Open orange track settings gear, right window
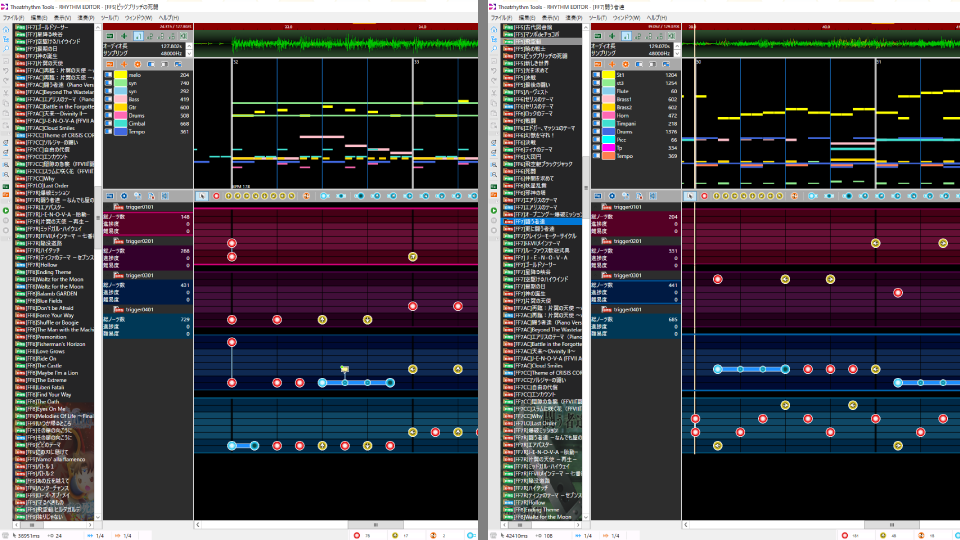The width and height of the screenshot is (960, 540). [x=625, y=64]
